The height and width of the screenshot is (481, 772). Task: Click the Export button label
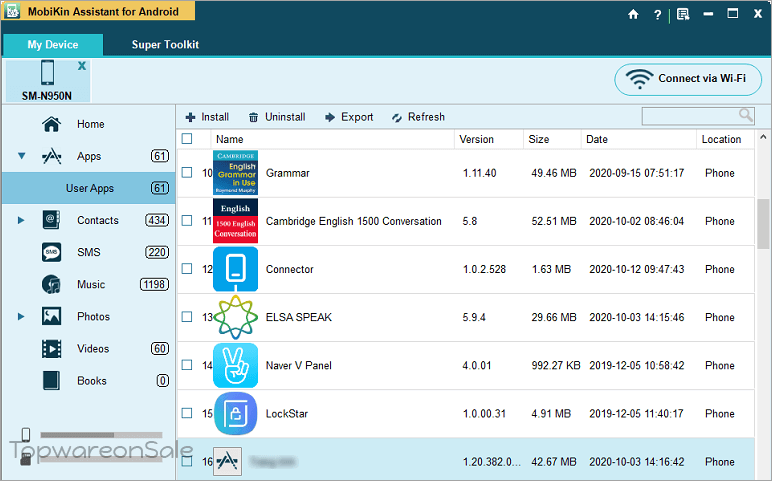click(x=357, y=117)
